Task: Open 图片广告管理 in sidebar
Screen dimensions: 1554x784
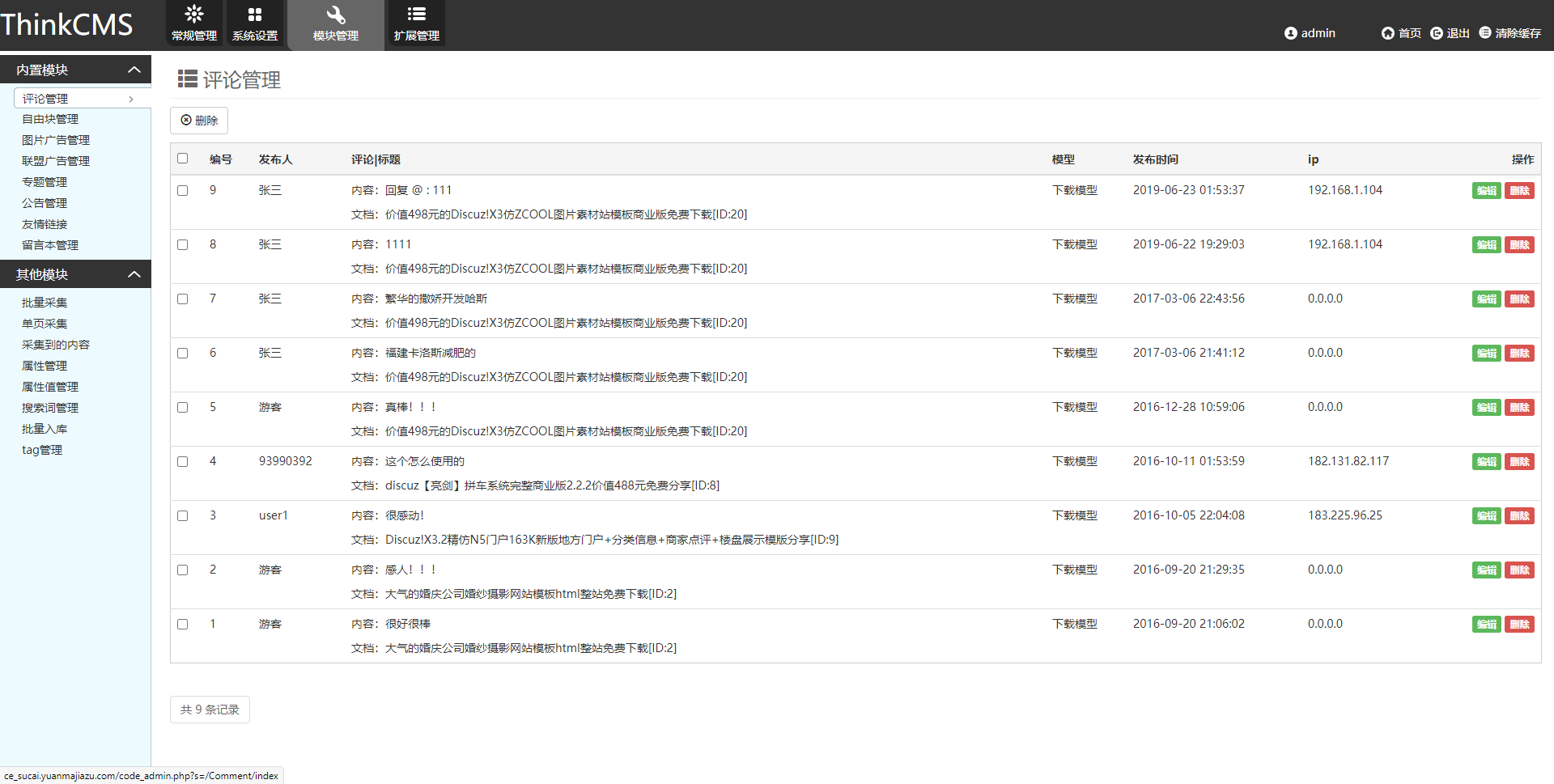Action: [x=56, y=140]
